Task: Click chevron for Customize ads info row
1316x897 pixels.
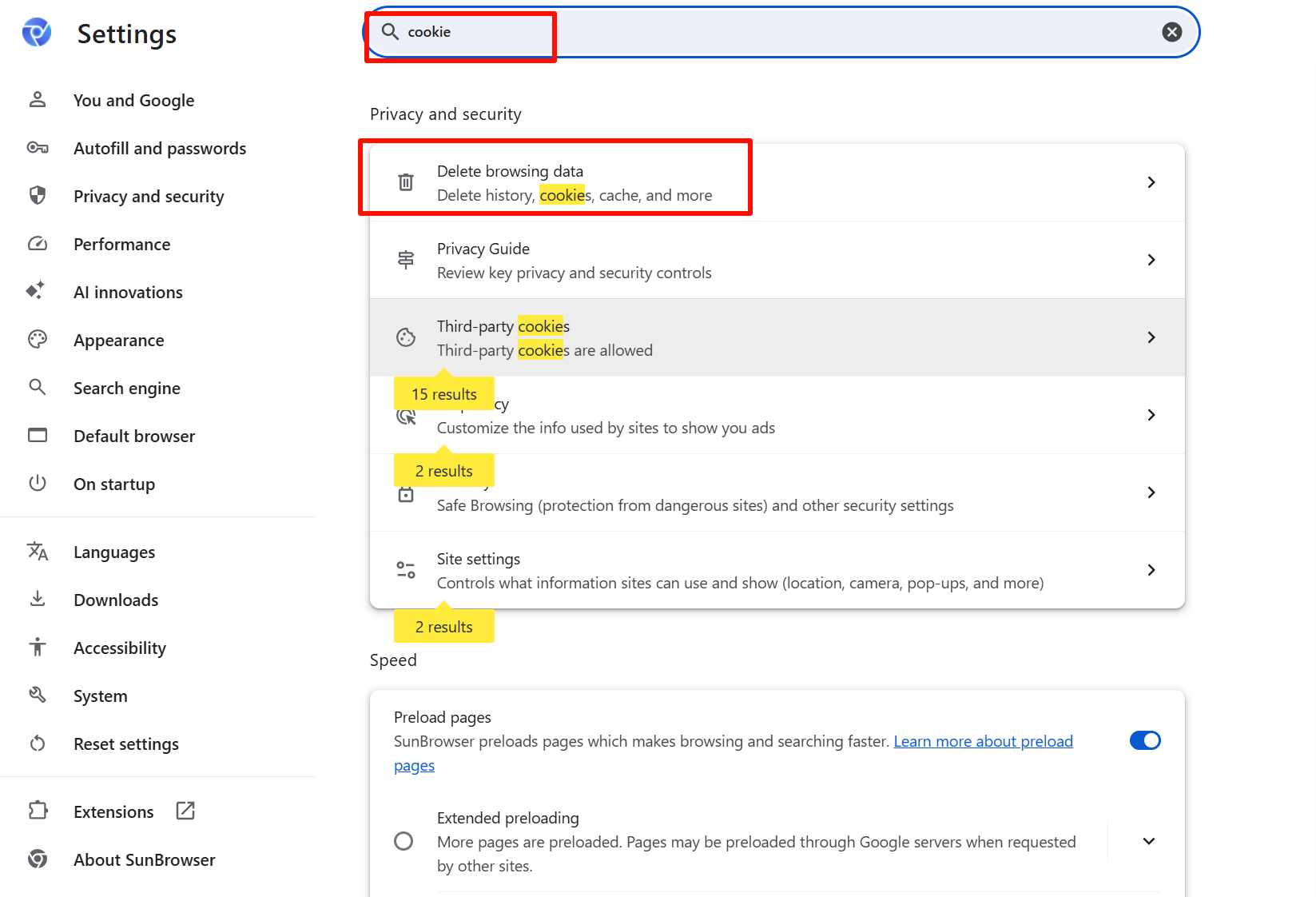Action: click(1151, 415)
